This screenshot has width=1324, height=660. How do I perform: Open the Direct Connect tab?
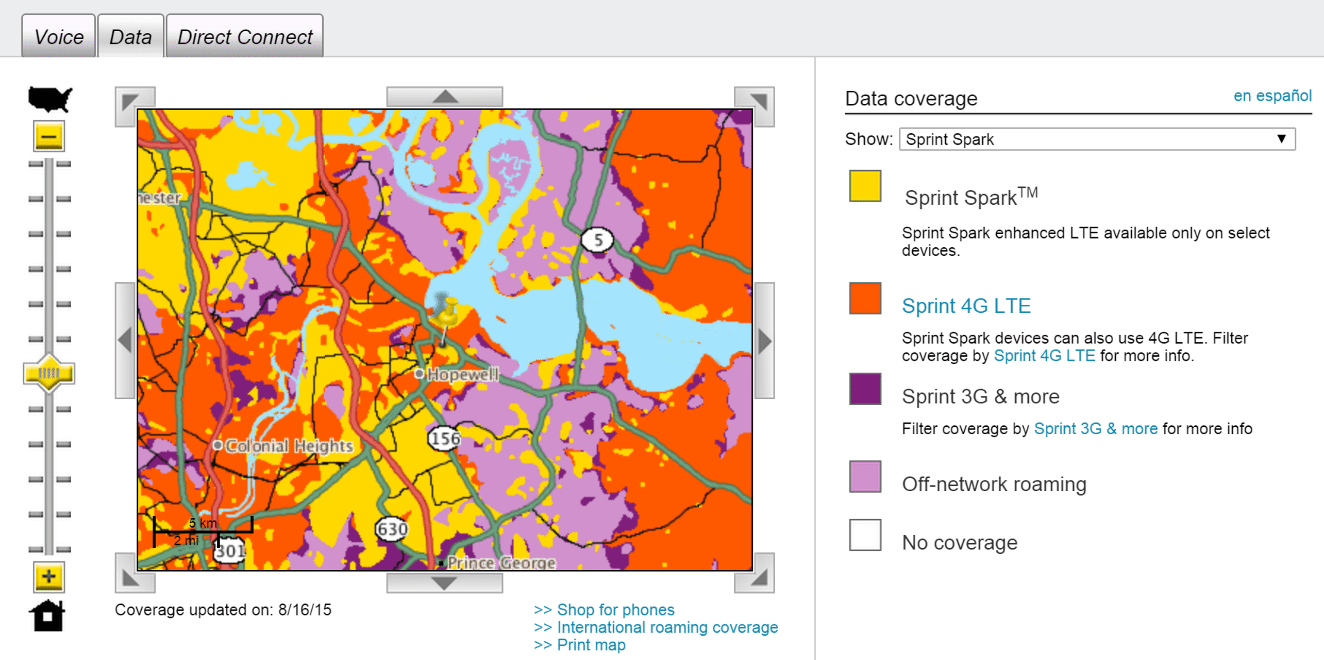pyautogui.click(x=245, y=37)
